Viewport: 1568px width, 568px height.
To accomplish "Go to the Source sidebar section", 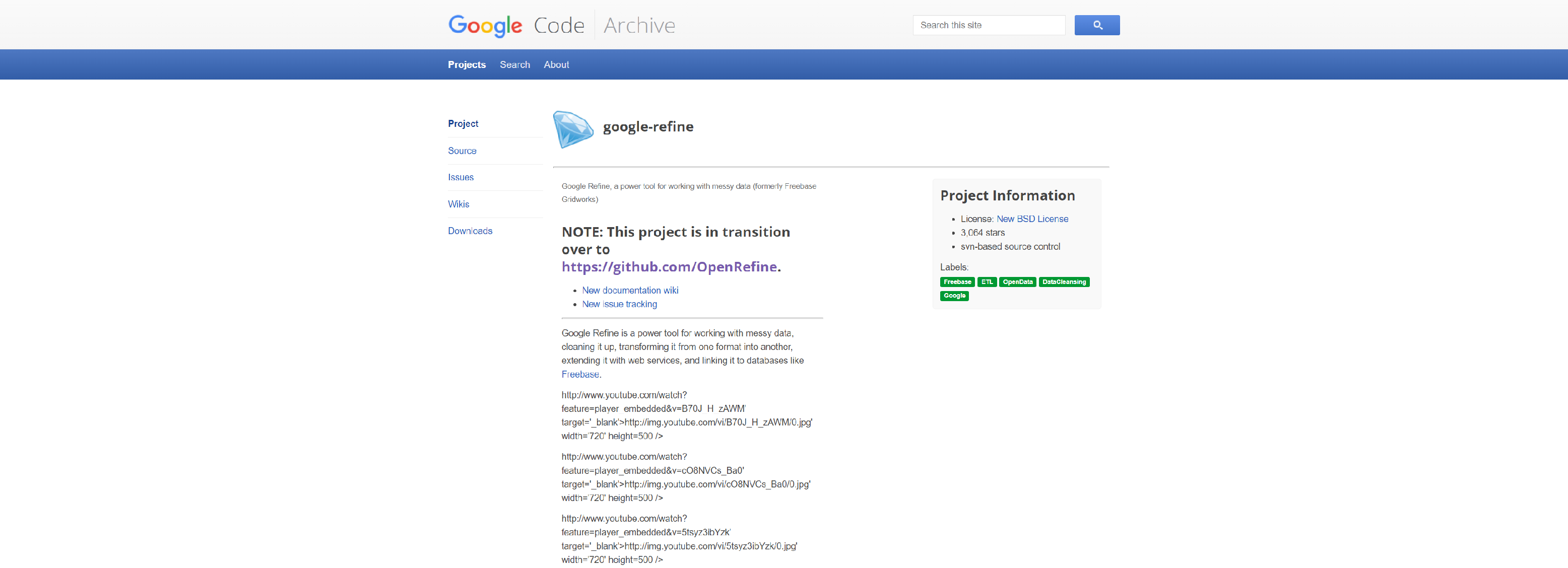I will click(x=462, y=151).
